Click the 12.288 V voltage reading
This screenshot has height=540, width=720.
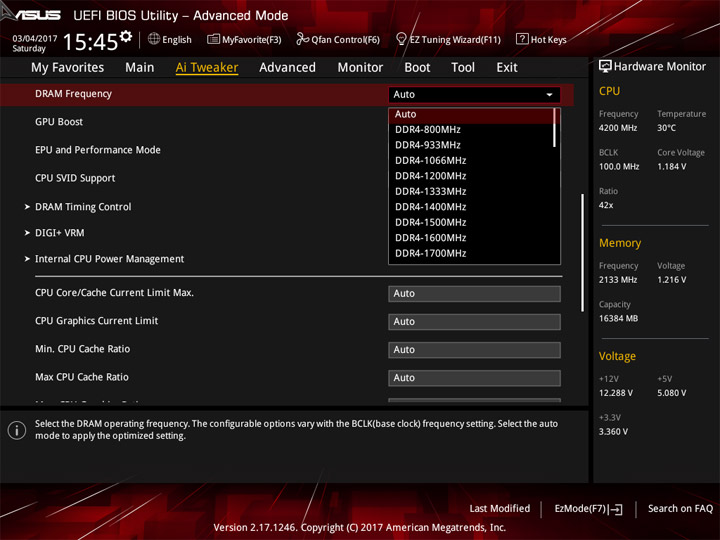(616, 394)
